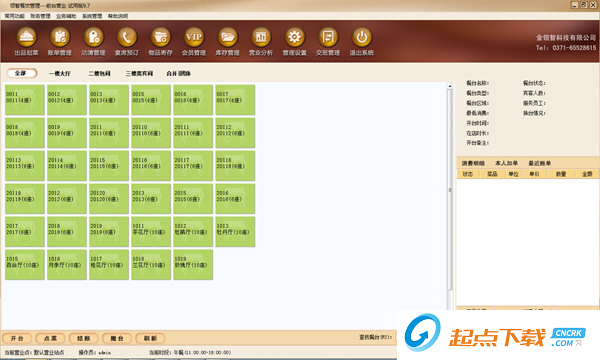Open the 业务辅助 menu

[66, 16]
